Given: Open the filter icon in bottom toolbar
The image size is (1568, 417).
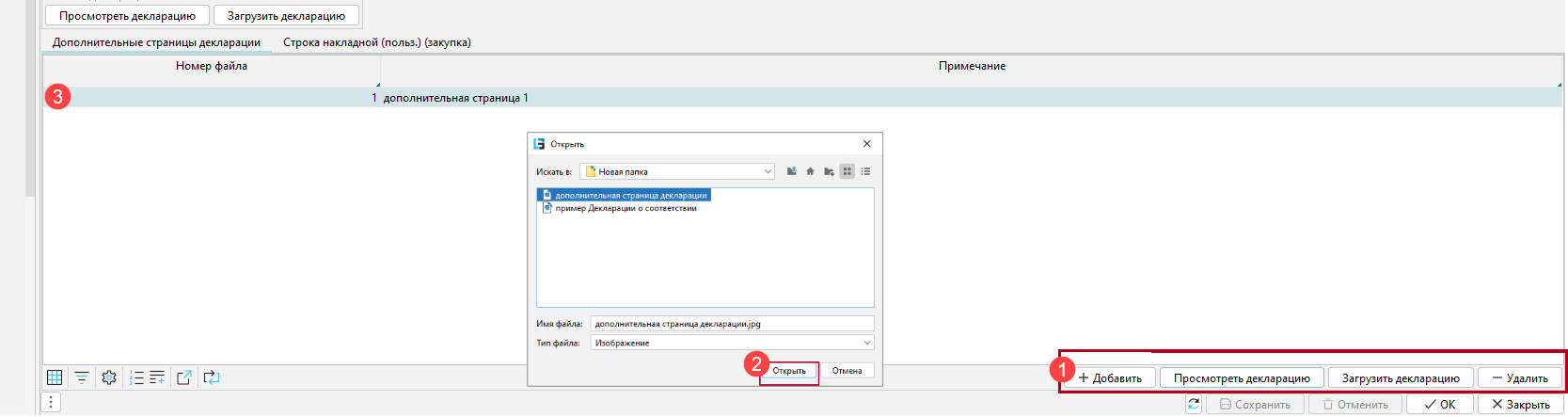Looking at the screenshot, I should point(82,377).
